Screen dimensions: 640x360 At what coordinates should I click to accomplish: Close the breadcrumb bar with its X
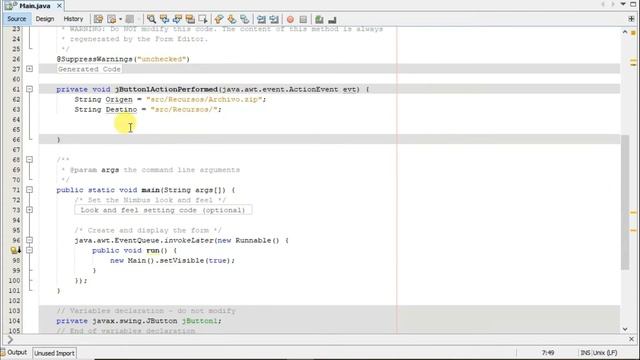click(631, 339)
